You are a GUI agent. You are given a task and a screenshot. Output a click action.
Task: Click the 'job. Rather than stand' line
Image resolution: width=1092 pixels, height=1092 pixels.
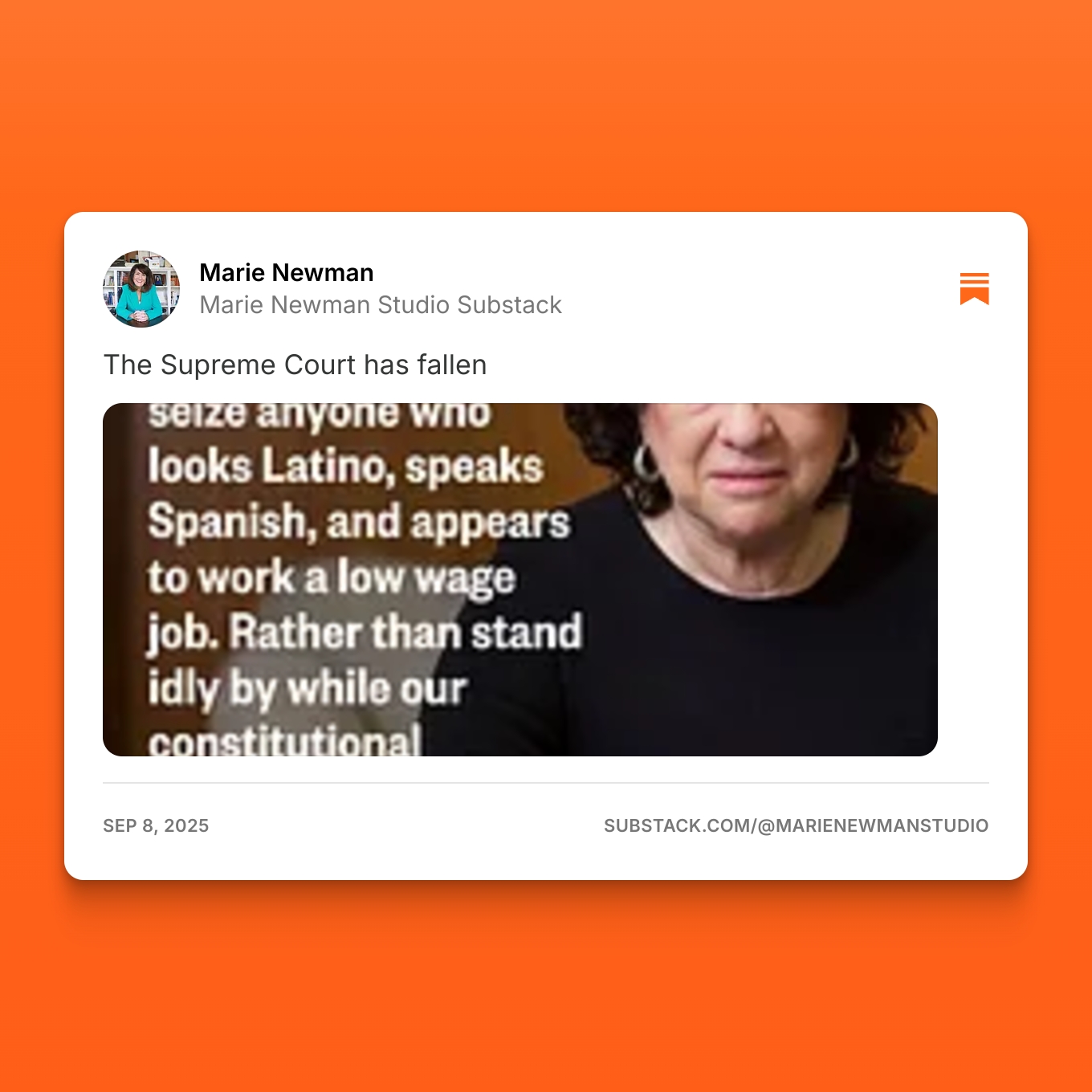point(365,634)
